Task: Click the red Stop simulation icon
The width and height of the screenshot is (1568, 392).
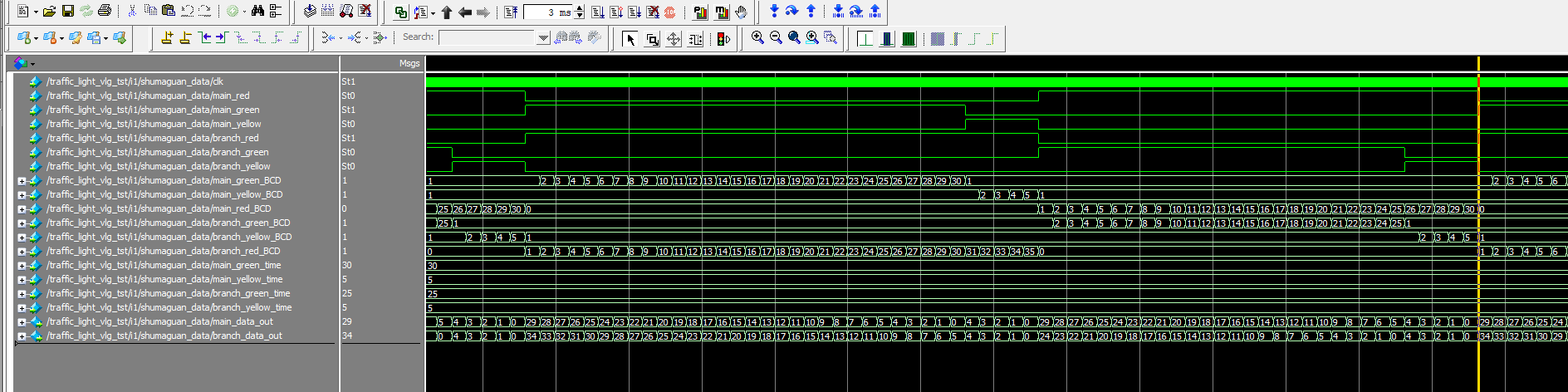Action: click(x=669, y=12)
